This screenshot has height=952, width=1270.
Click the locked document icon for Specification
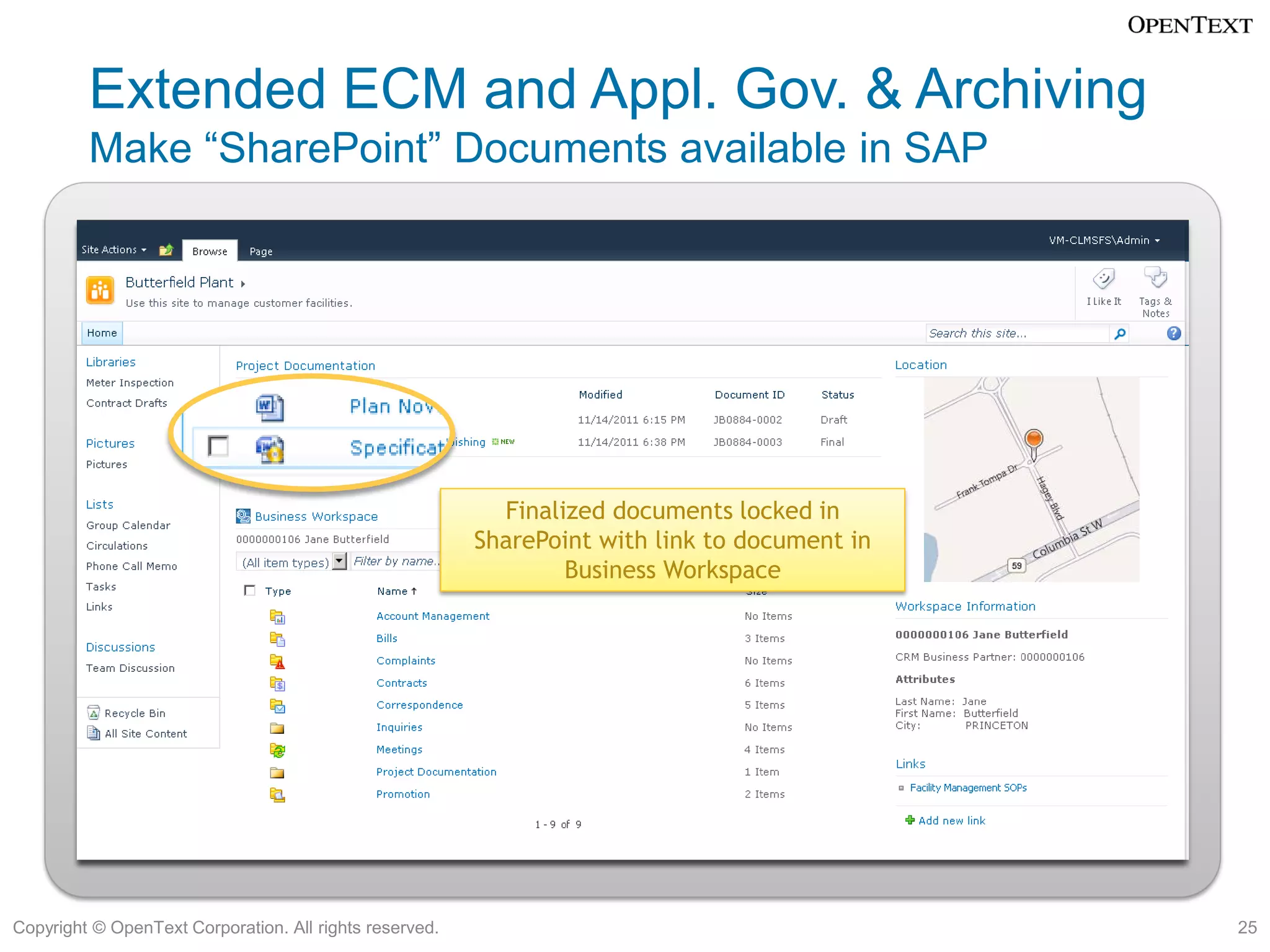(270, 449)
